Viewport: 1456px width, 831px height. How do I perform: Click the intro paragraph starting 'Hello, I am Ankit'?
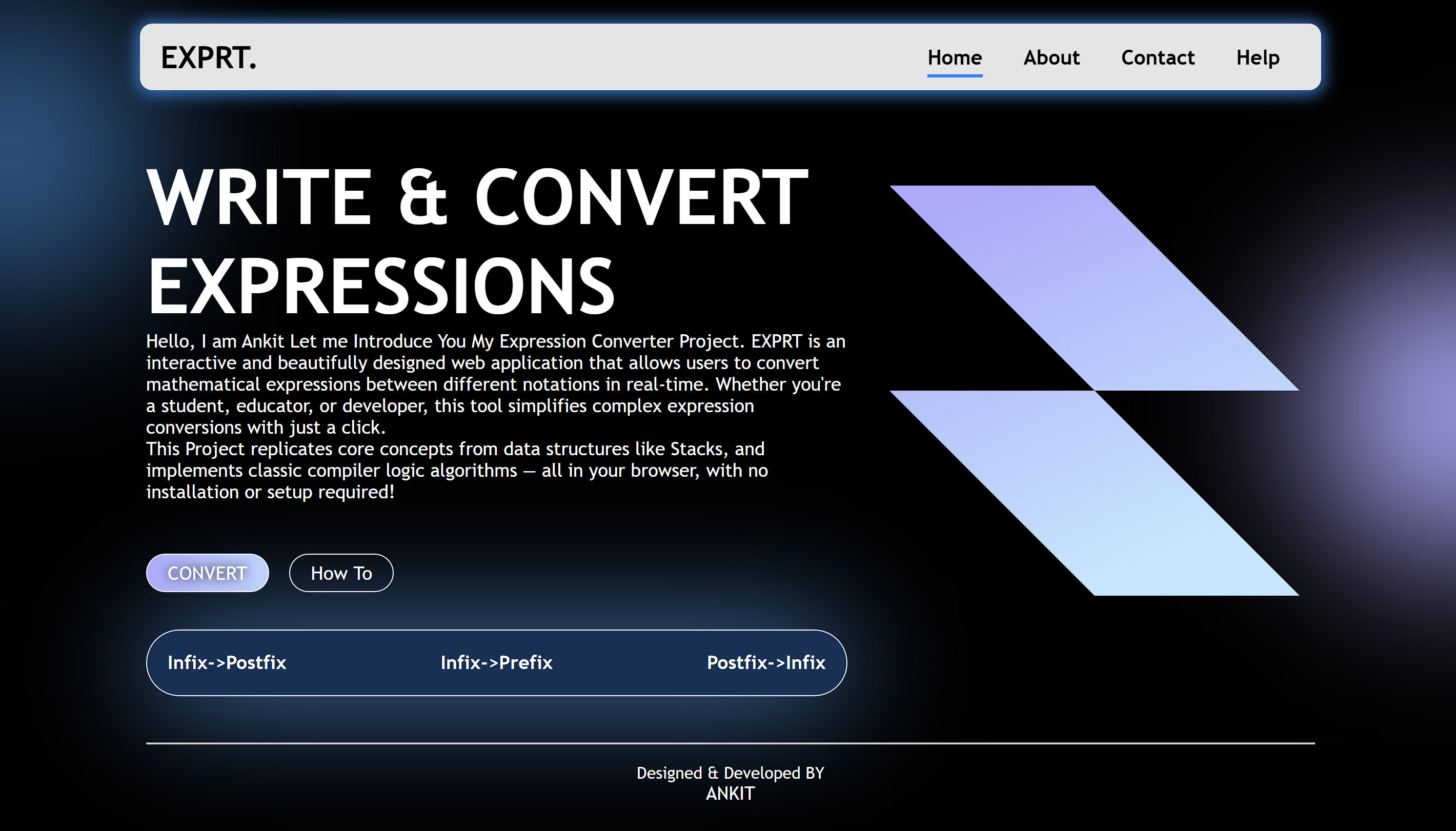click(x=495, y=416)
